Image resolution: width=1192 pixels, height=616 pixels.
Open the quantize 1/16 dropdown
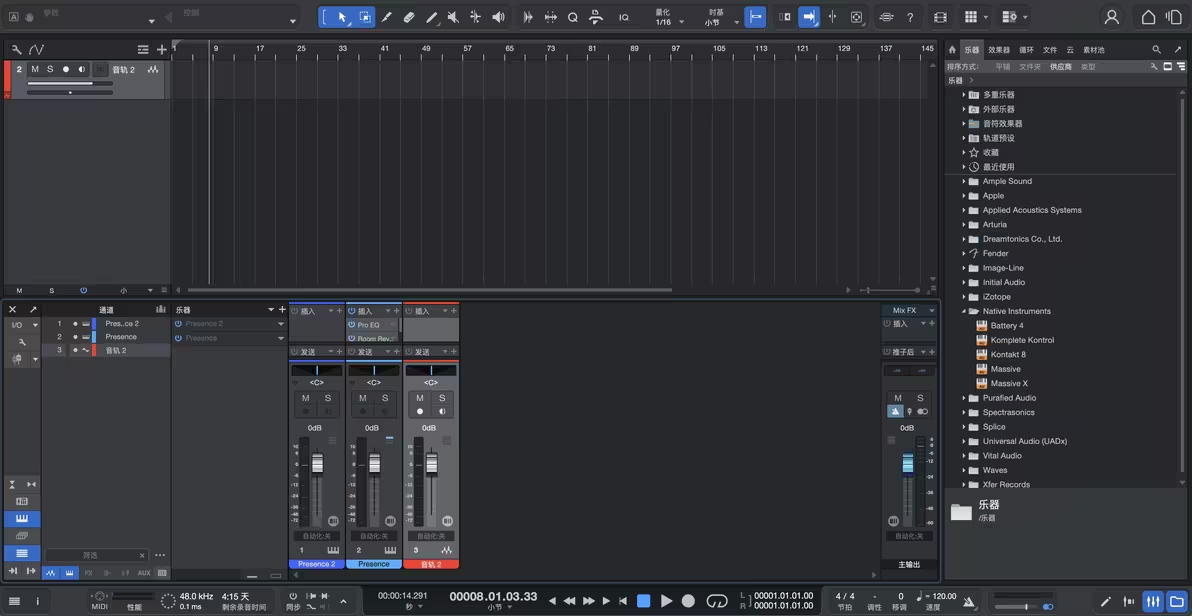click(x=668, y=22)
